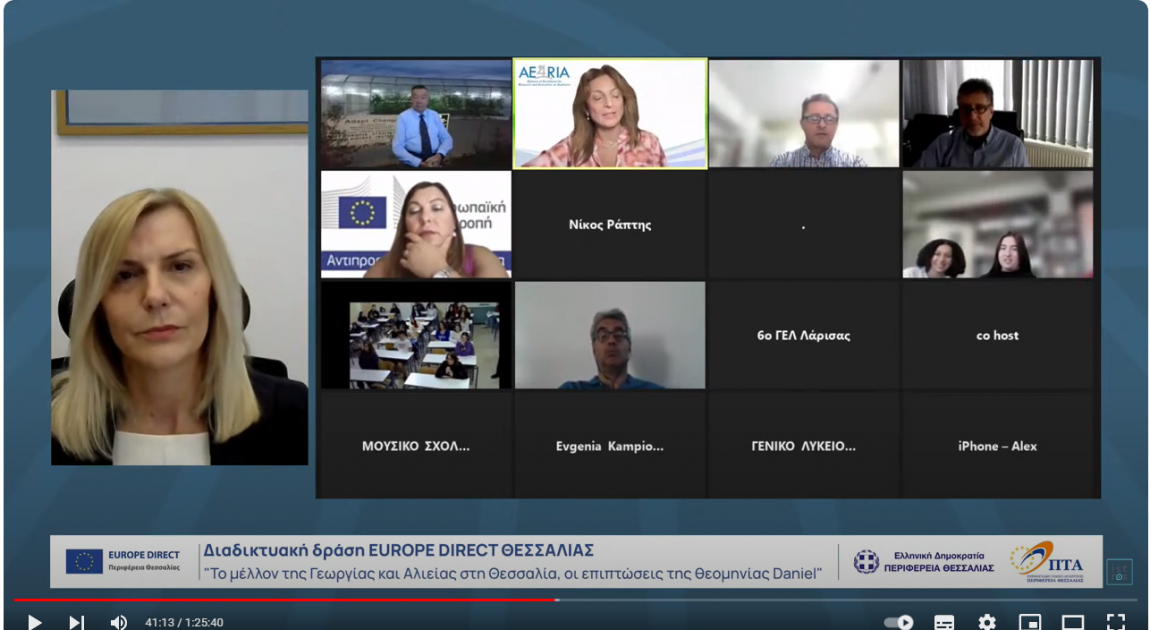Screen dimensions: 1150x630
Task: Open the player settings gear
Action: point(987,622)
